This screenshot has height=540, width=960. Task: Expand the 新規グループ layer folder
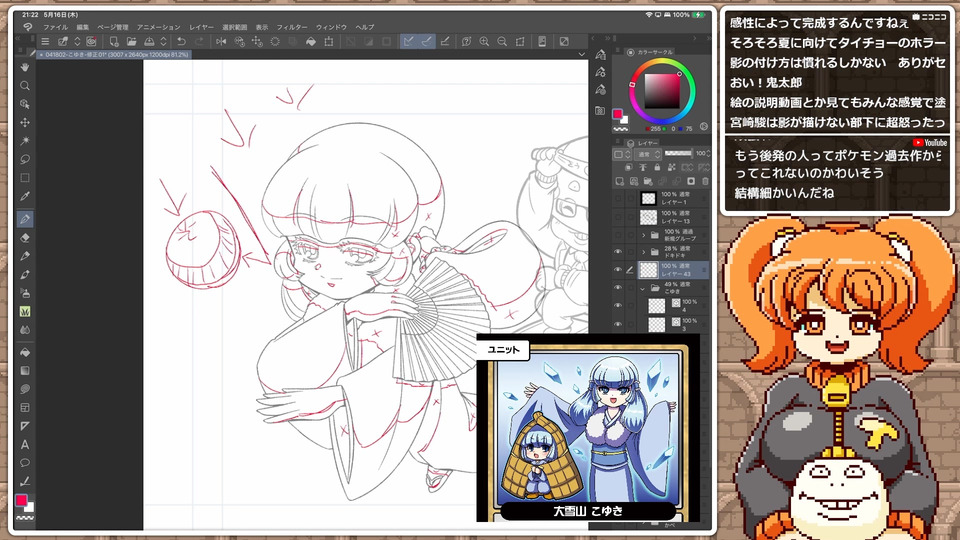pos(643,234)
